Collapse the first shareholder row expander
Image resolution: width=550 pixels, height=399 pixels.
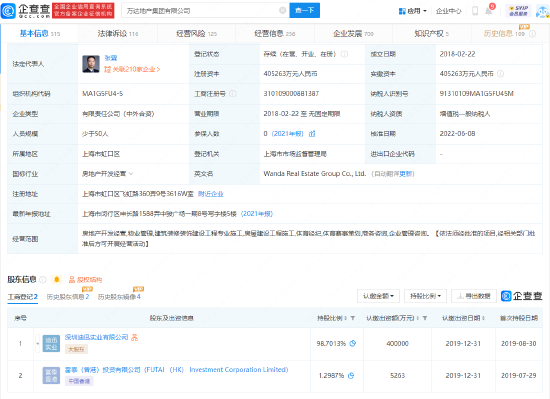(x=37, y=344)
